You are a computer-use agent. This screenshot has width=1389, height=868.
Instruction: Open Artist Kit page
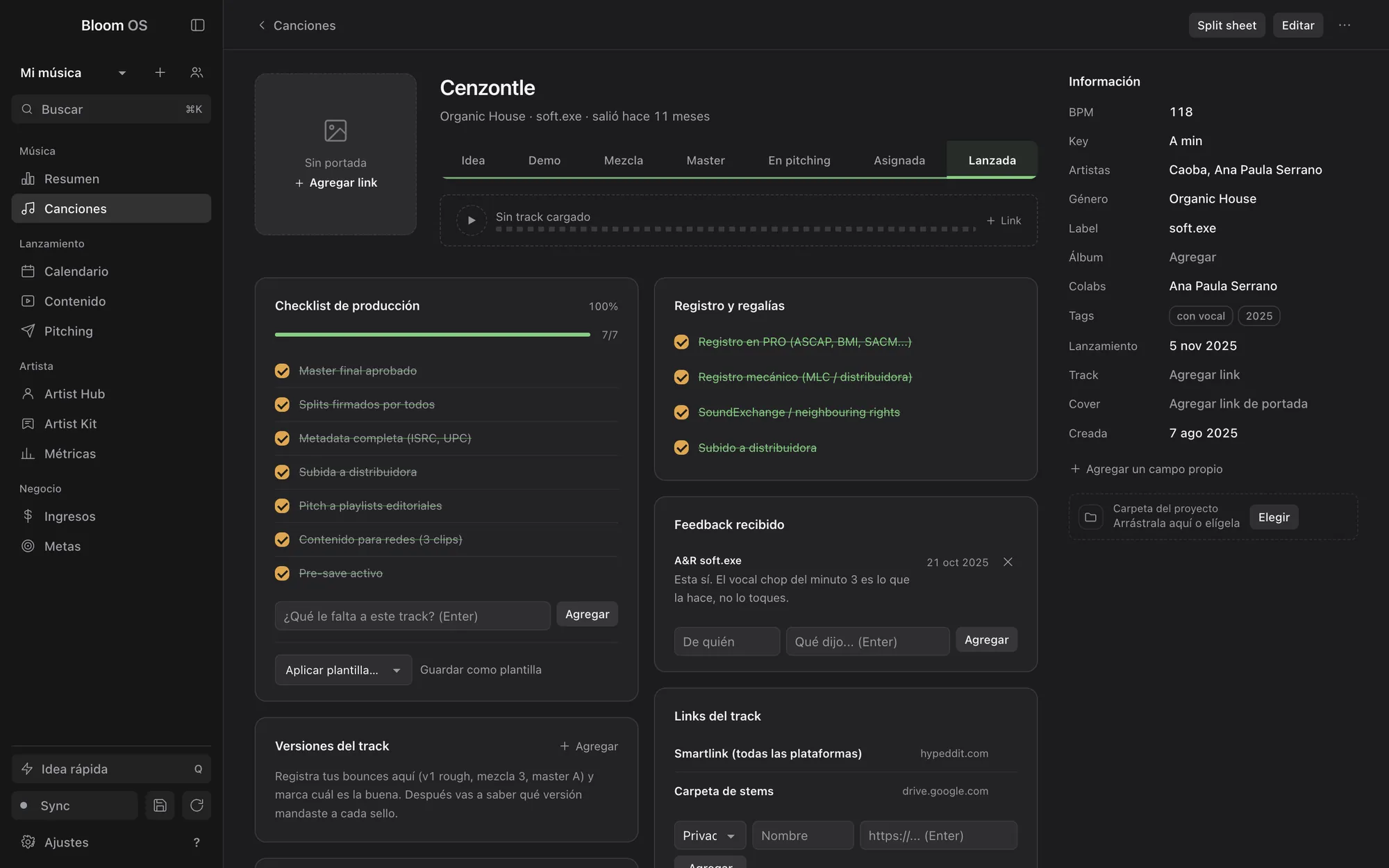[111, 424]
